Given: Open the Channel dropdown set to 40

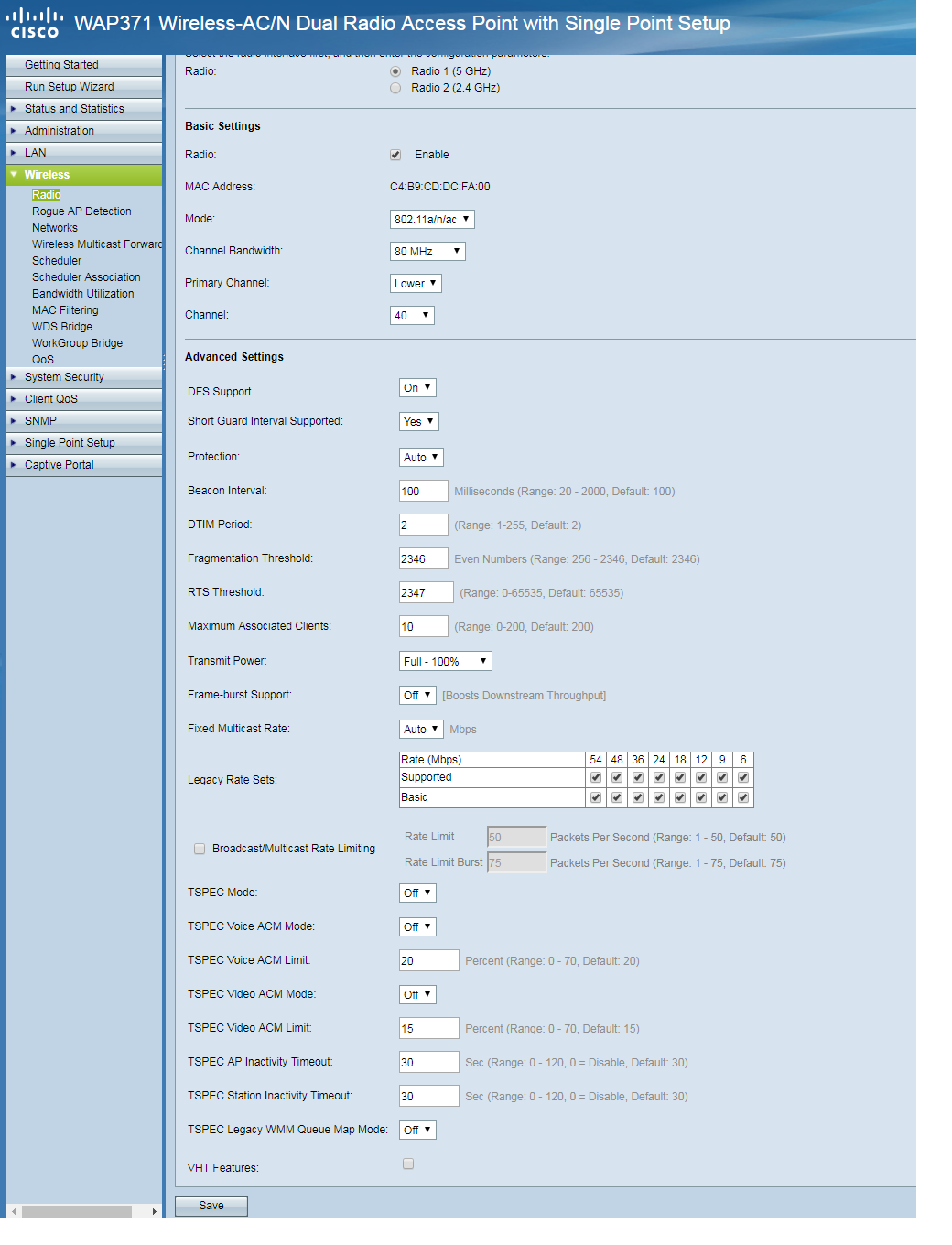Looking at the screenshot, I should [x=412, y=316].
